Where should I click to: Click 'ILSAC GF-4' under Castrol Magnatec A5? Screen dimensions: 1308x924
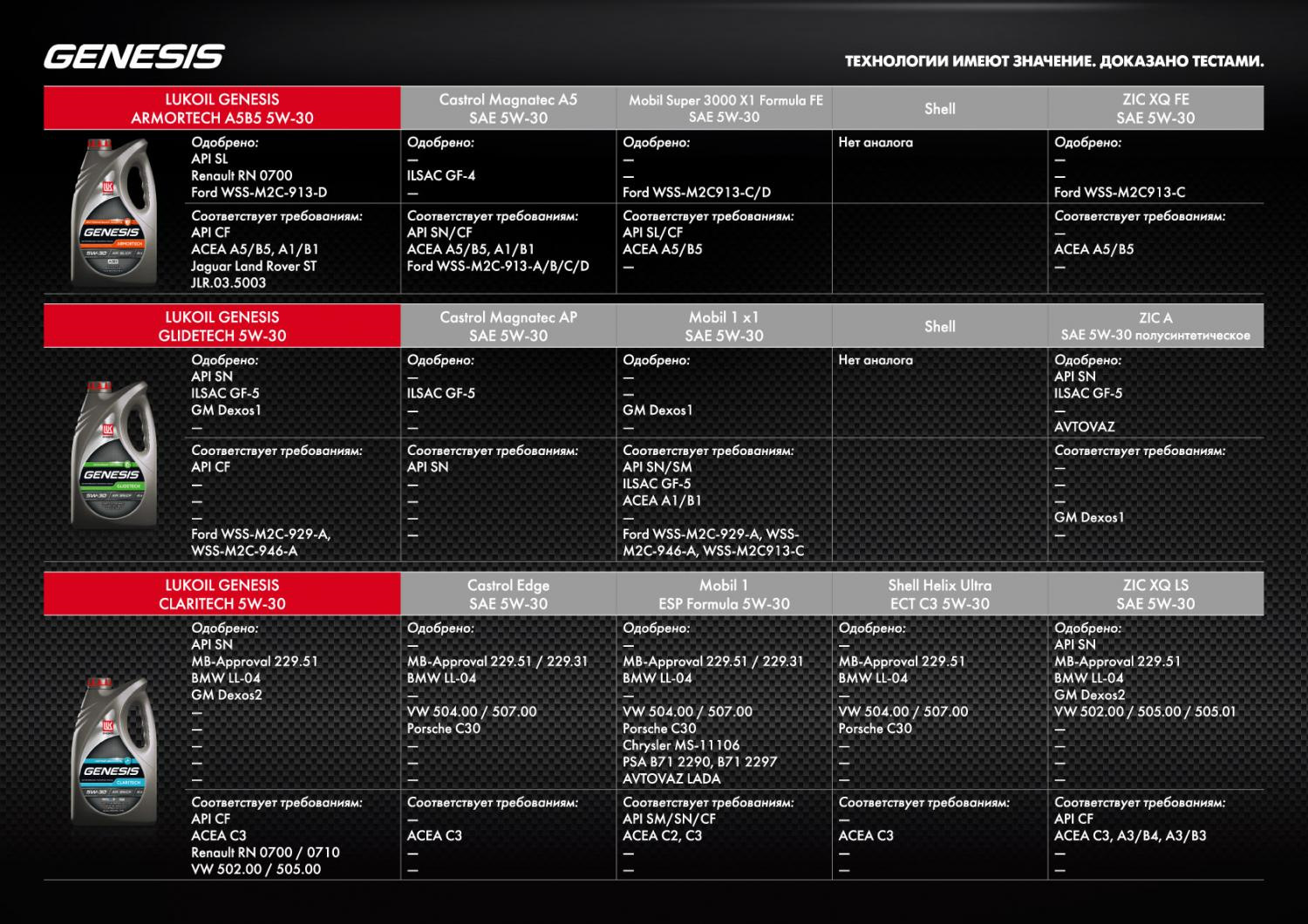click(441, 175)
